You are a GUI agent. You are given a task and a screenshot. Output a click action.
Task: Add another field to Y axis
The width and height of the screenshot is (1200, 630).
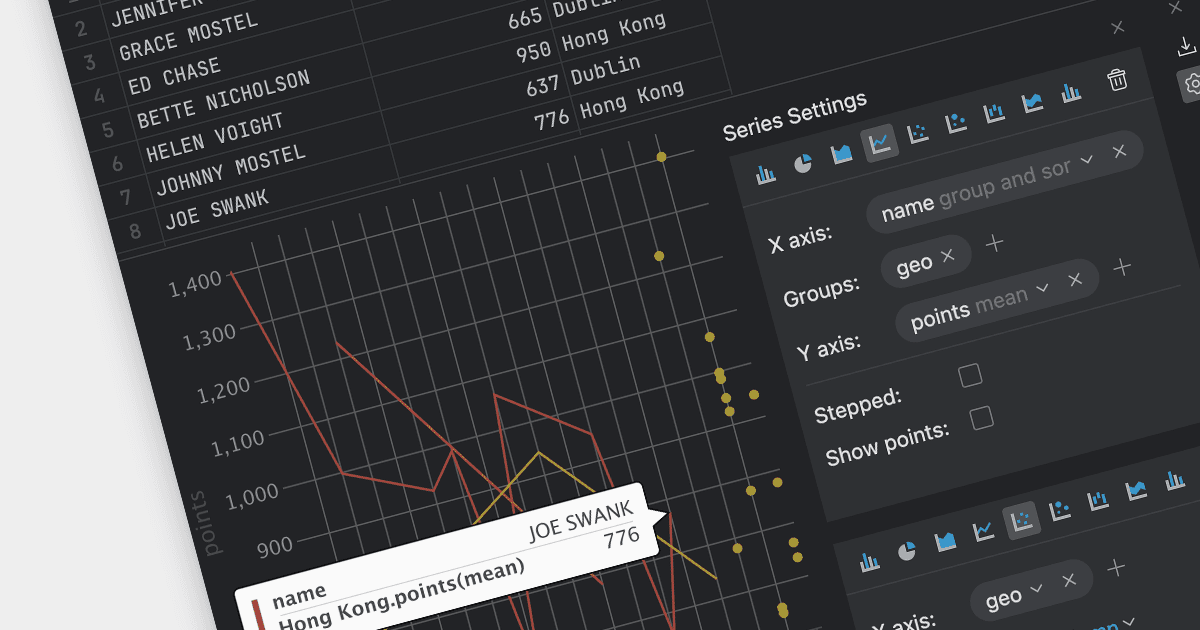coord(1122,267)
